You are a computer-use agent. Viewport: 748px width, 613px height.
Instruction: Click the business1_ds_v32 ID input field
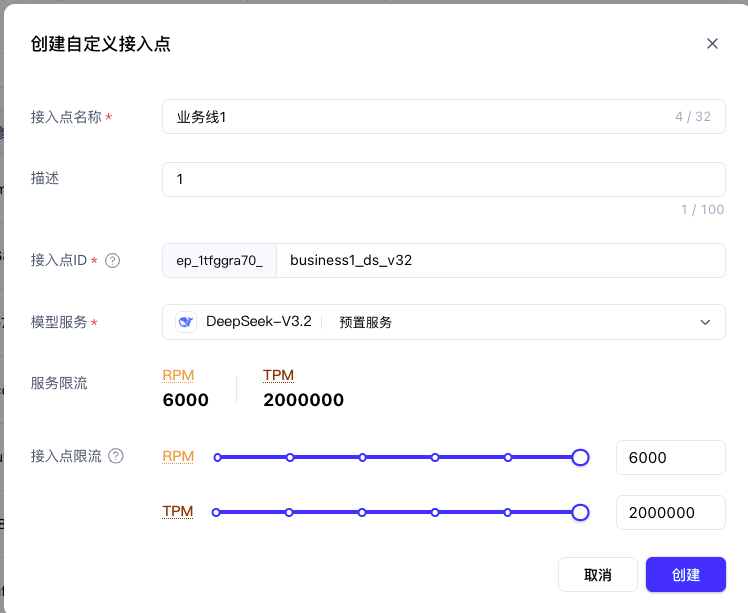(500, 260)
